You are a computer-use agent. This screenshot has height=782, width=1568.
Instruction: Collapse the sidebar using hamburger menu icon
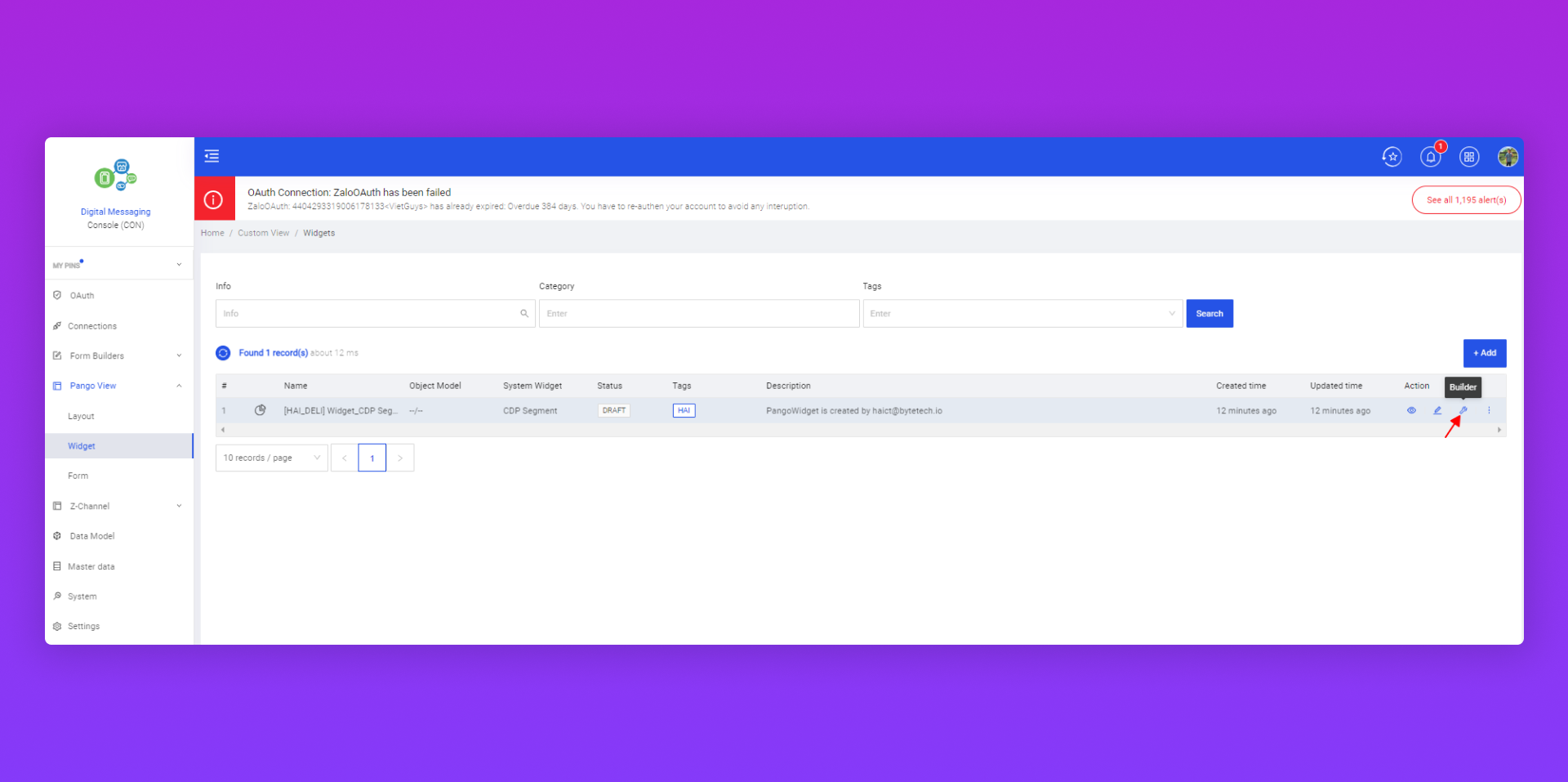(x=212, y=156)
